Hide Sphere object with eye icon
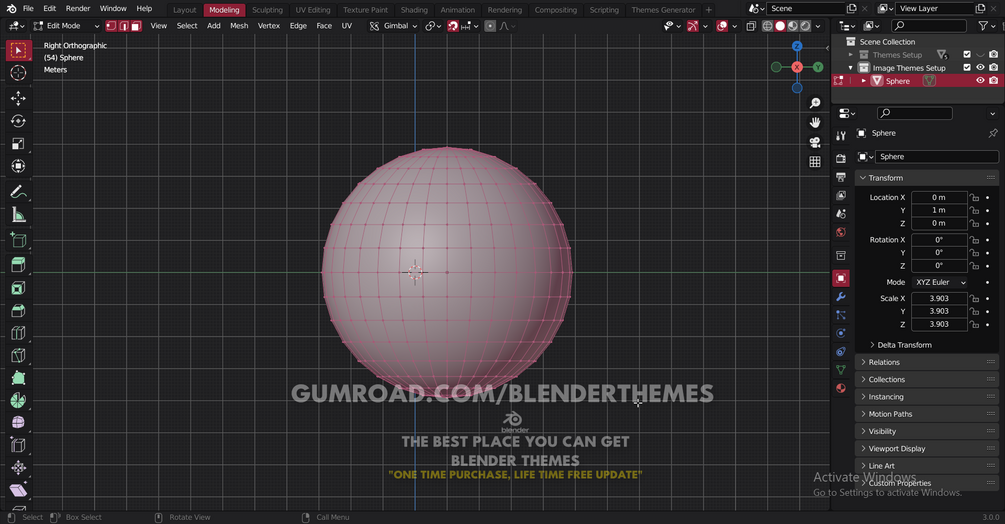Viewport: 1005px width, 524px height. (980, 81)
